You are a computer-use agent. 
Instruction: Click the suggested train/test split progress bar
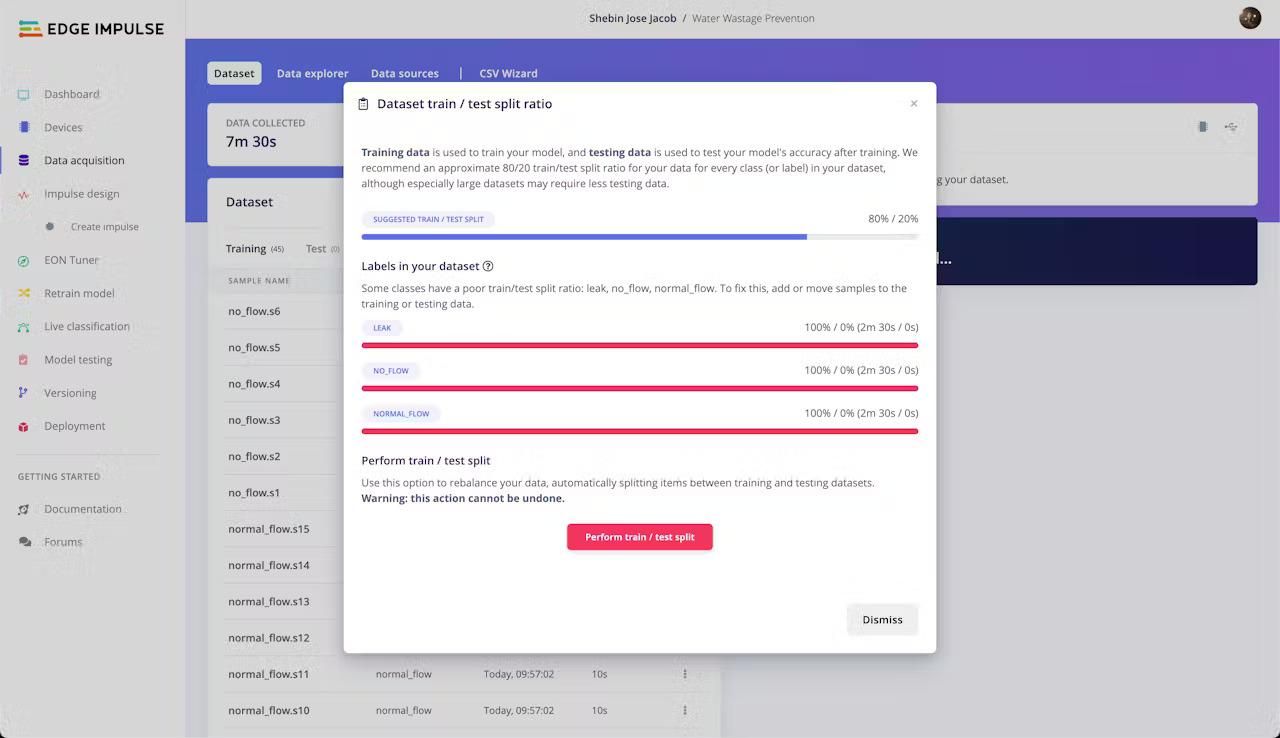[x=640, y=237]
